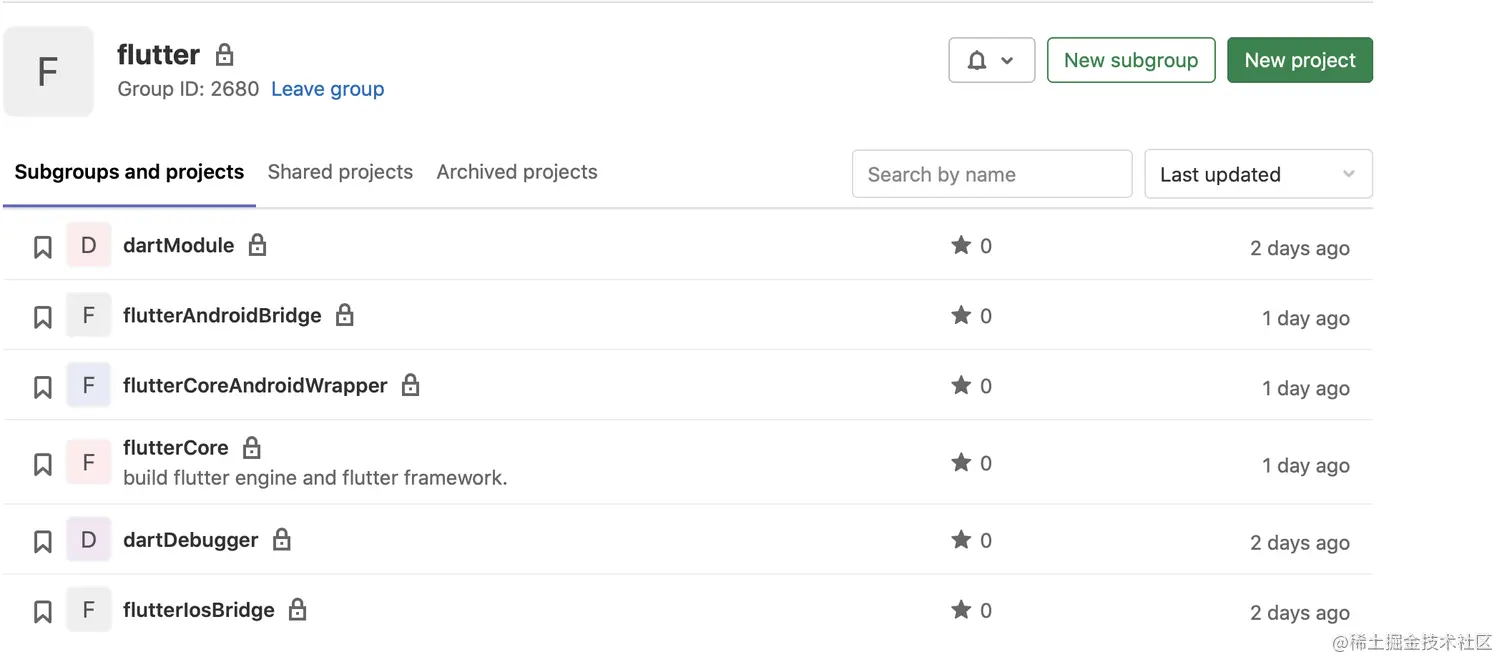Bookmark the flutterIosBridge project
The width and height of the screenshot is (1512, 672).
(42, 609)
